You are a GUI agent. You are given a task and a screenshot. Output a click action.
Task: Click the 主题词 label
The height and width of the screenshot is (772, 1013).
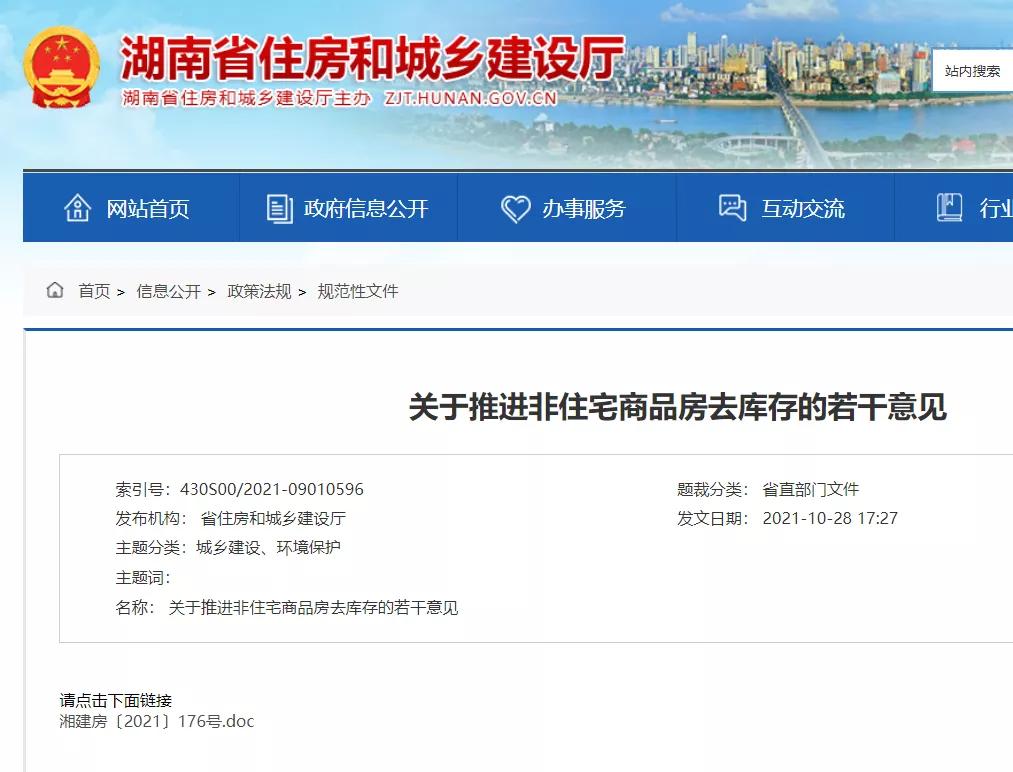[143, 578]
